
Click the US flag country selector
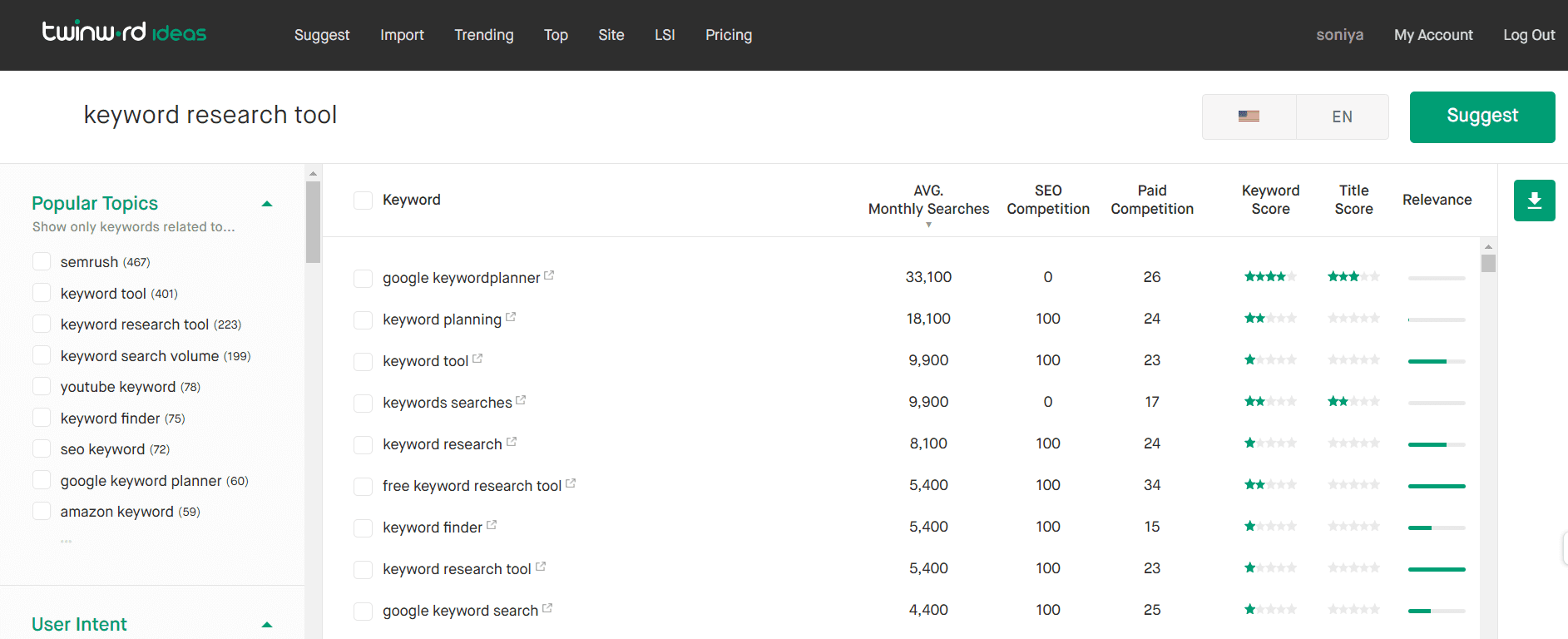coord(1249,116)
